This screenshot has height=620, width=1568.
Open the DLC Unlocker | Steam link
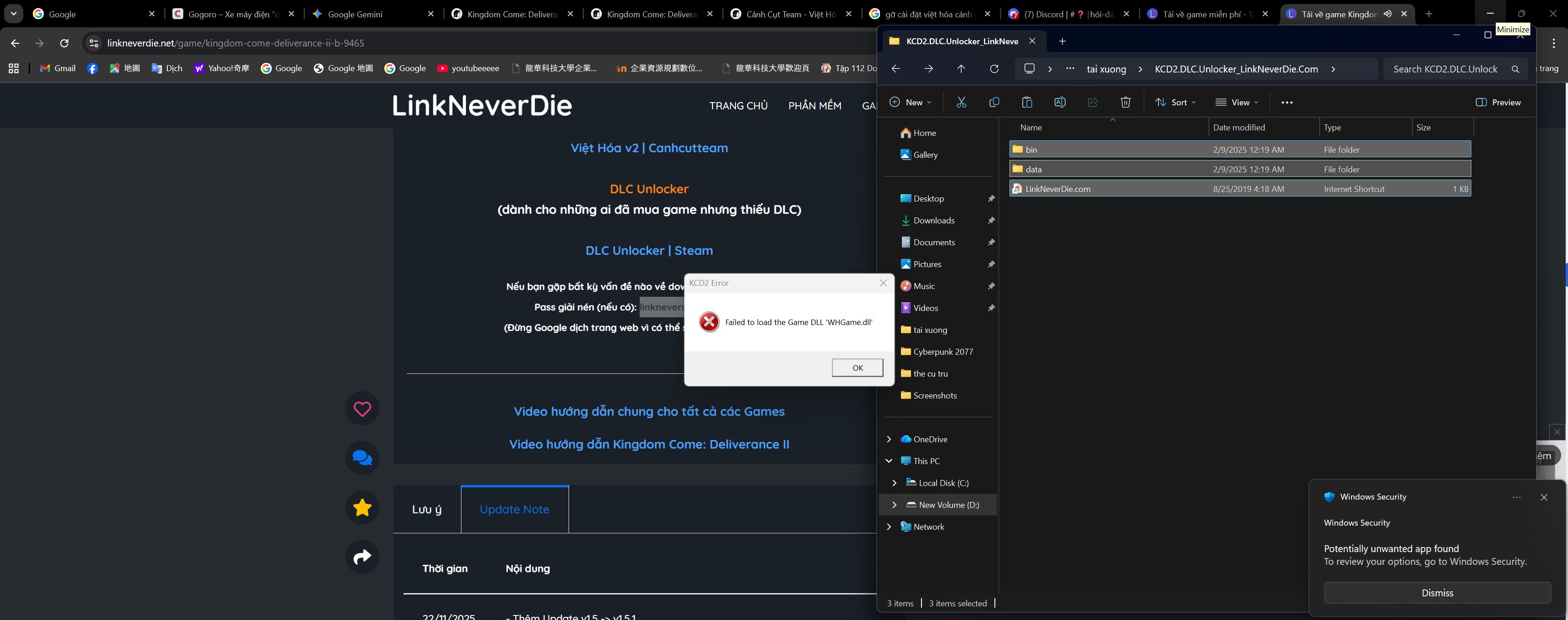pyautogui.click(x=649, y=251)
